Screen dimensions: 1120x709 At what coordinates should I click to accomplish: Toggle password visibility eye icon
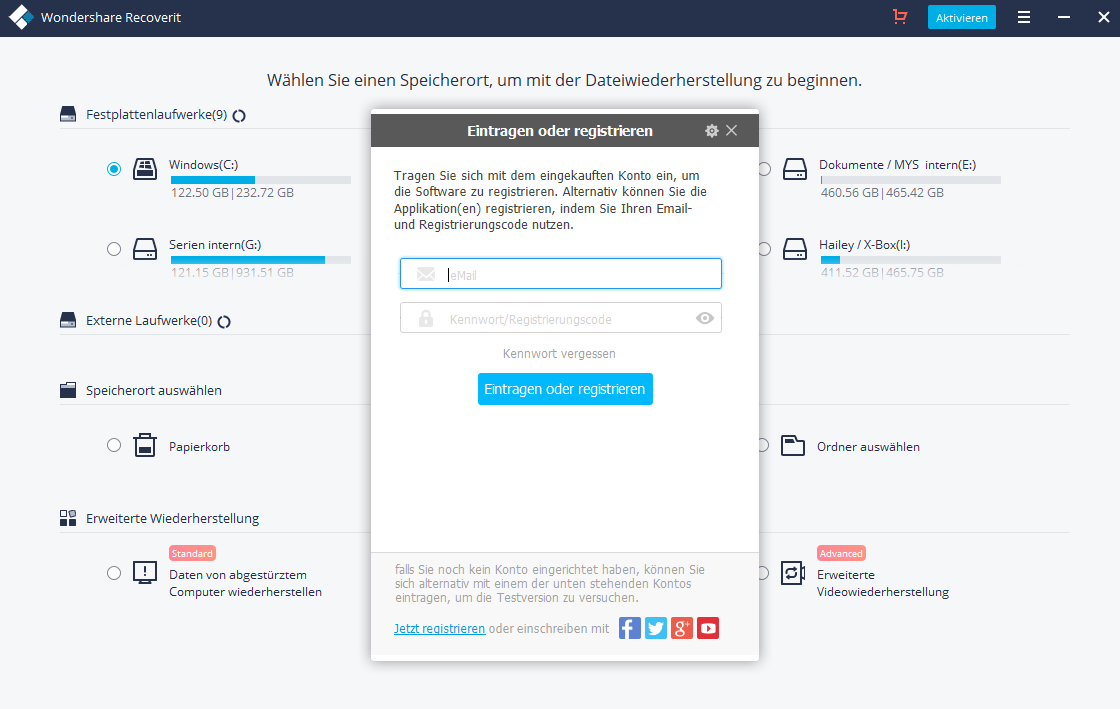pyautogui.click(x=705, y=319)
